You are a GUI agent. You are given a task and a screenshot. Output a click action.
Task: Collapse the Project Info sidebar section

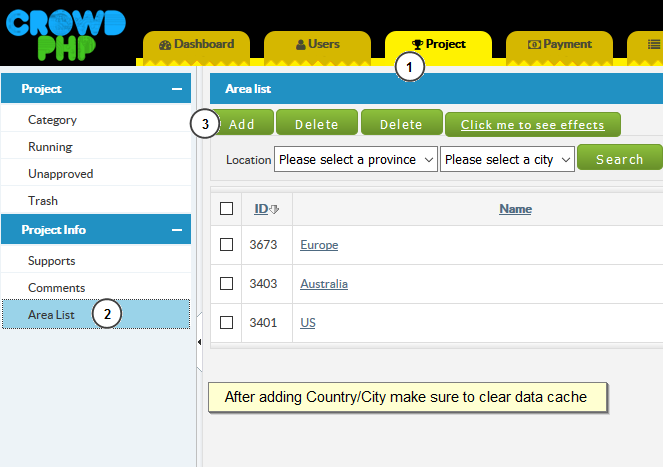point(177,230)
